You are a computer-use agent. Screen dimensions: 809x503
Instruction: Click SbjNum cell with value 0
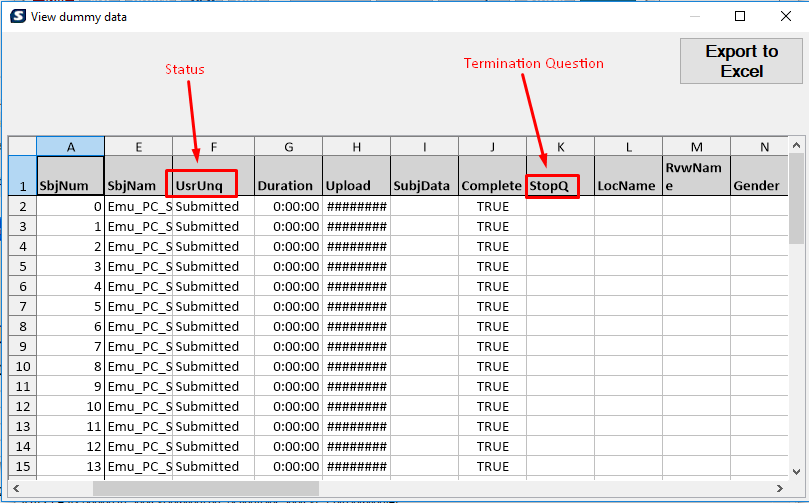pos(71,206)
